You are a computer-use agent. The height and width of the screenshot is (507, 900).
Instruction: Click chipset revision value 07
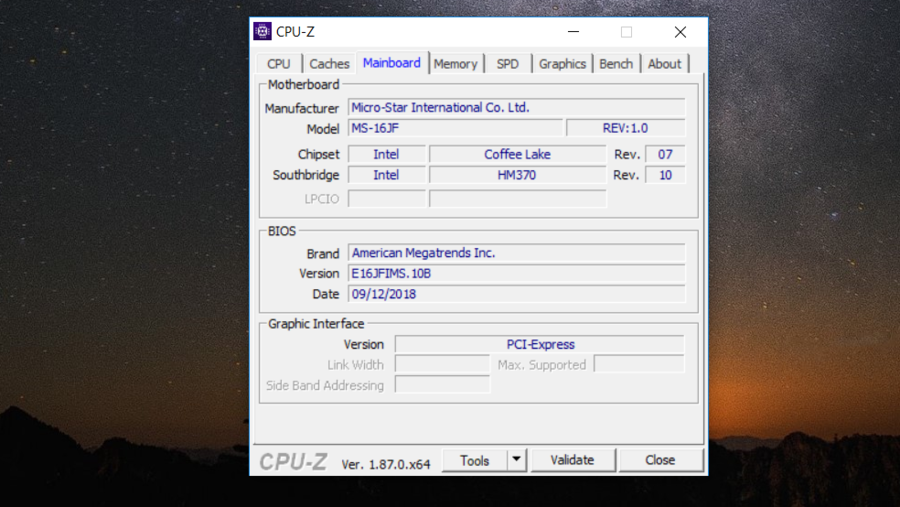point(665,154)
